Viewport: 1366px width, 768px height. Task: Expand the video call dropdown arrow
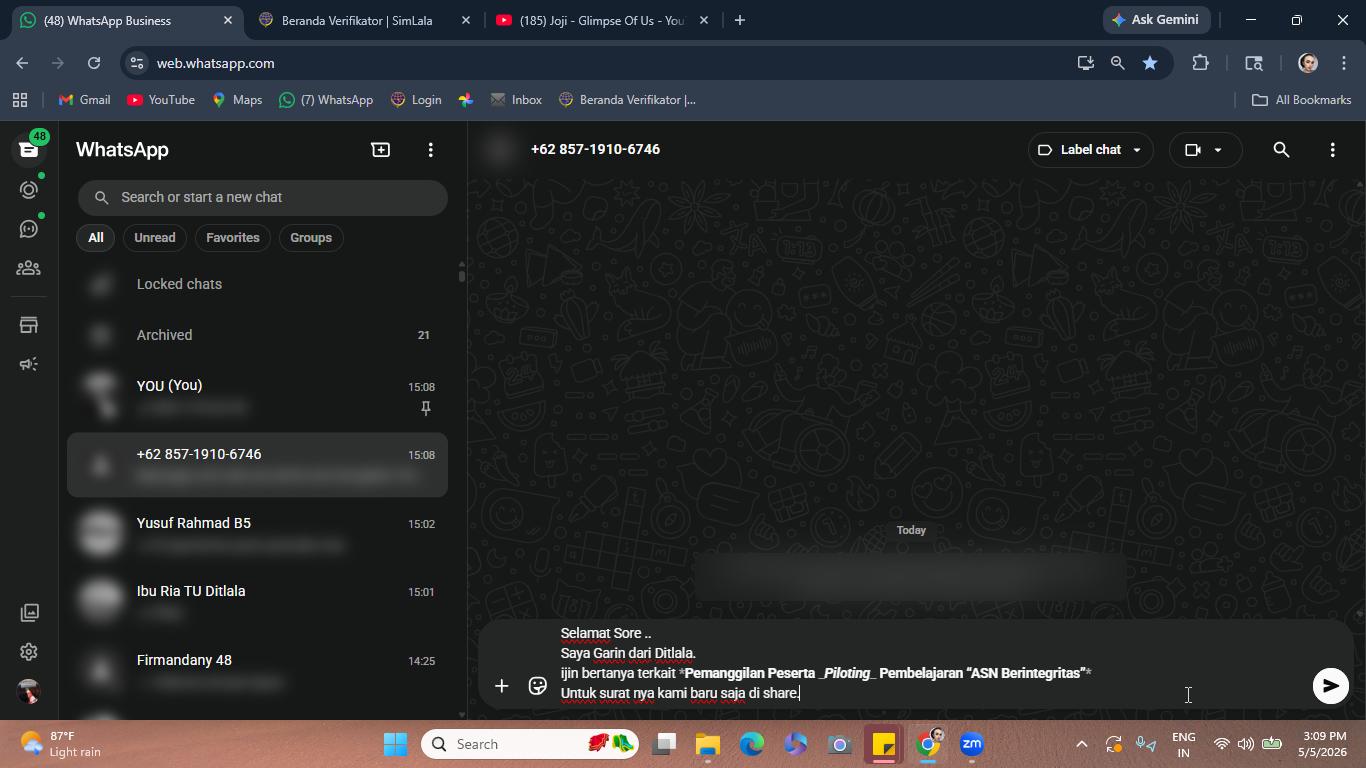click(1218, 150)
